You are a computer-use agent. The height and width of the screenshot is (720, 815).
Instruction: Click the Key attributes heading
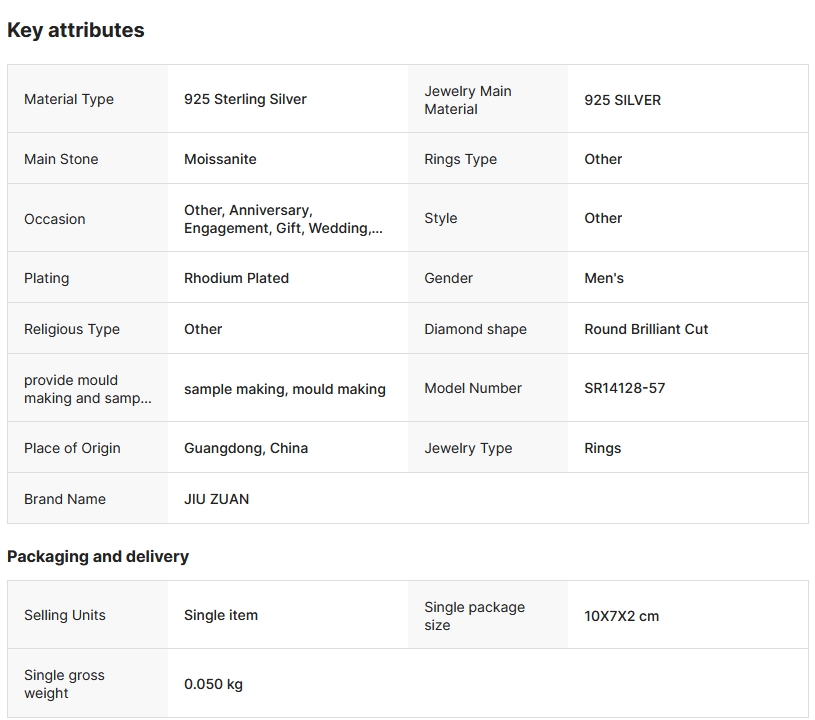(76, 30)
